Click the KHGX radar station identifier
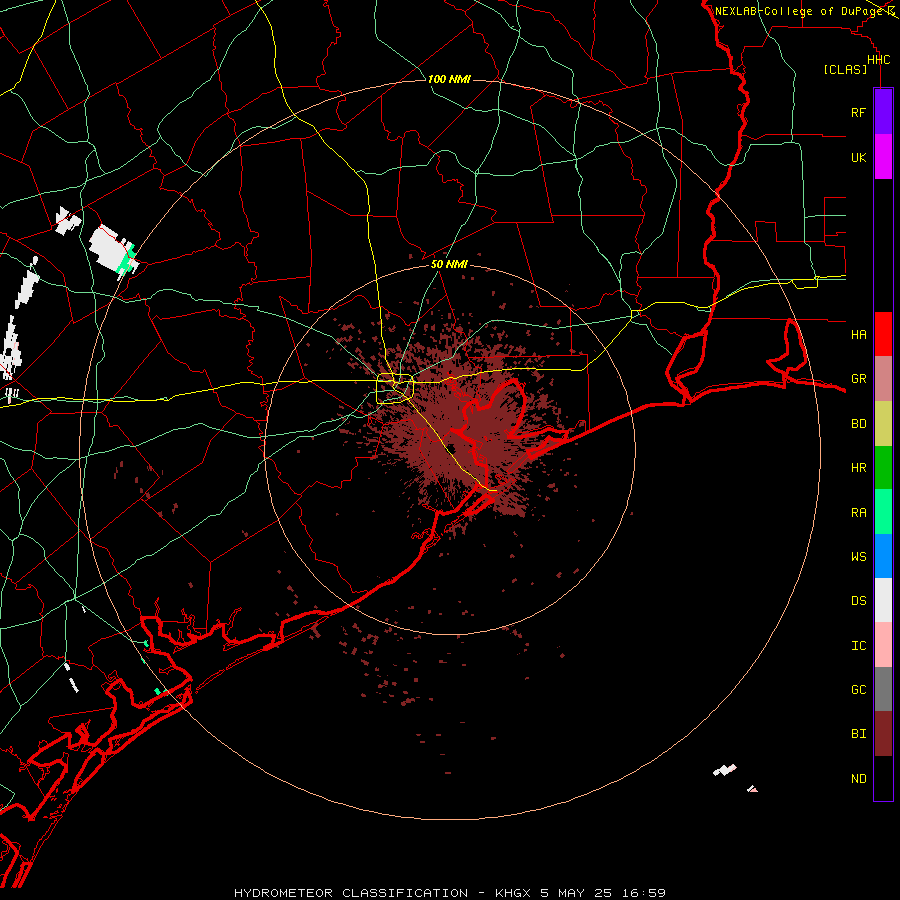900x900 pixels. 514,893
